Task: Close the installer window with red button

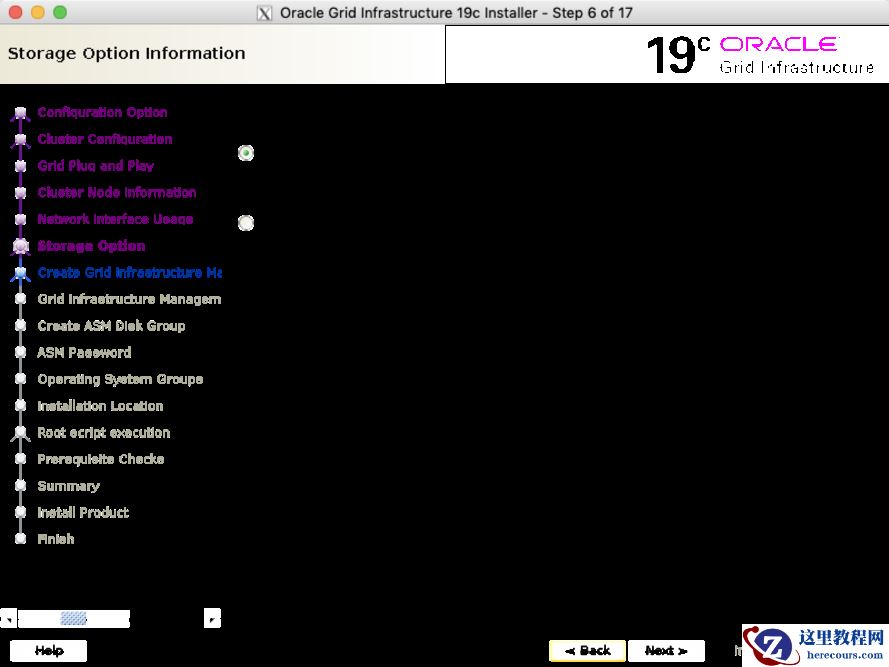Action: coord(16,12)
